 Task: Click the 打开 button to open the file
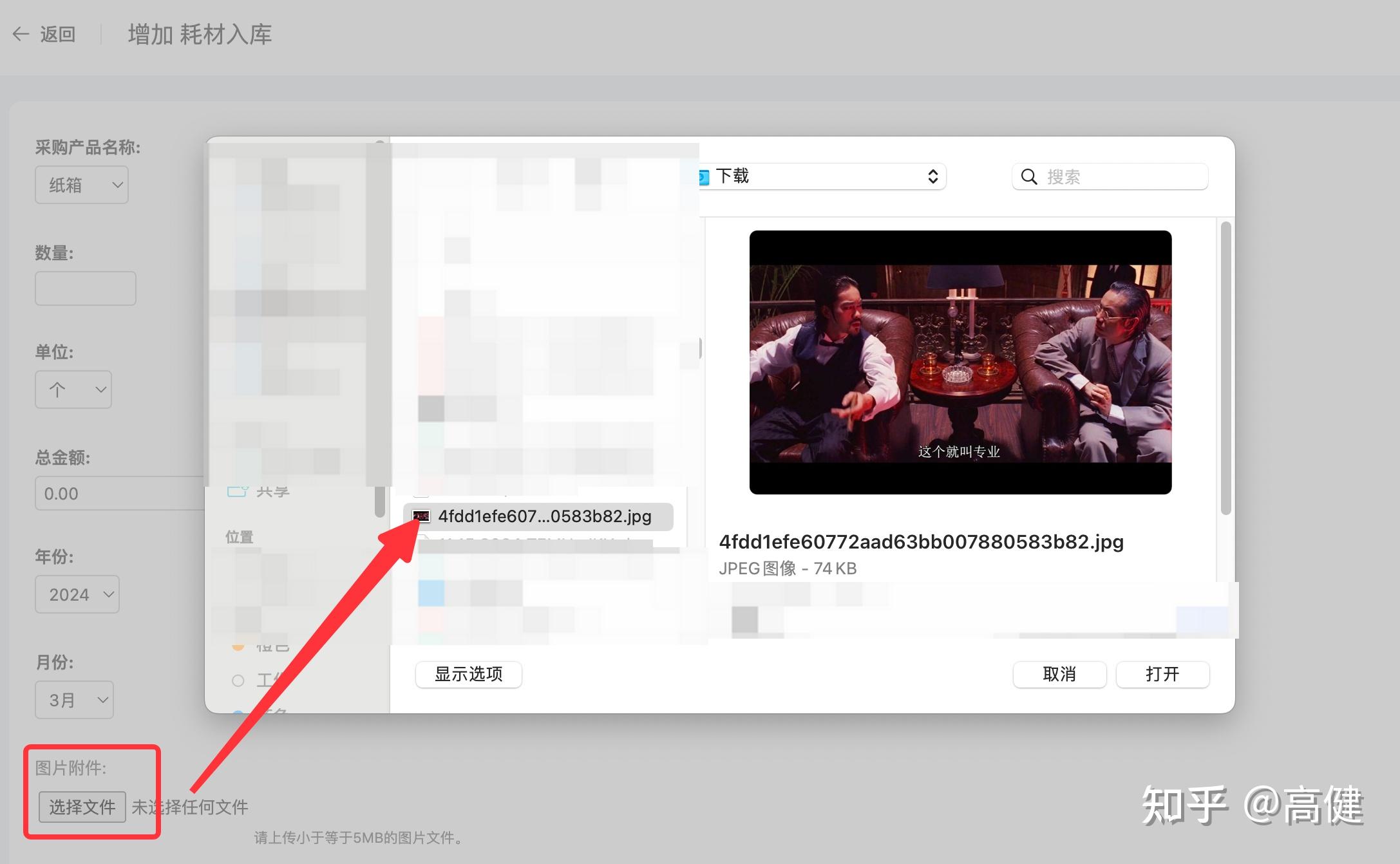1162,674
